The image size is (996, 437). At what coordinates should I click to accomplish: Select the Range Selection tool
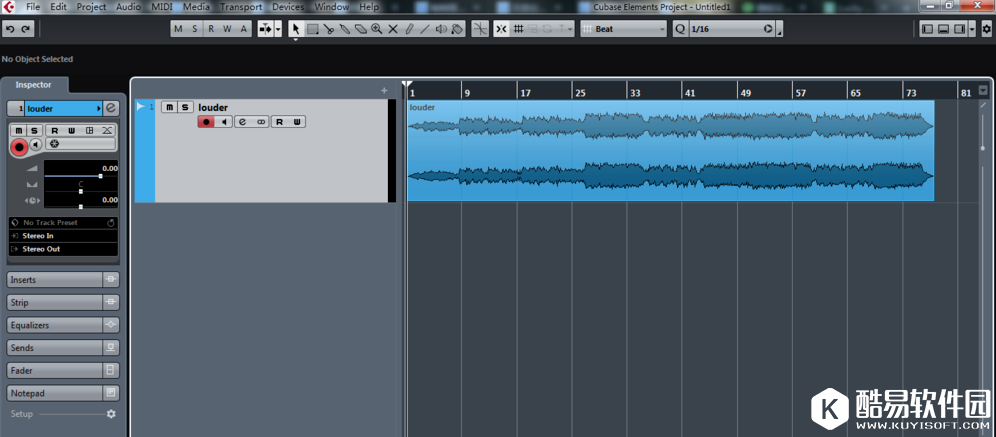(x=312, y=29)
